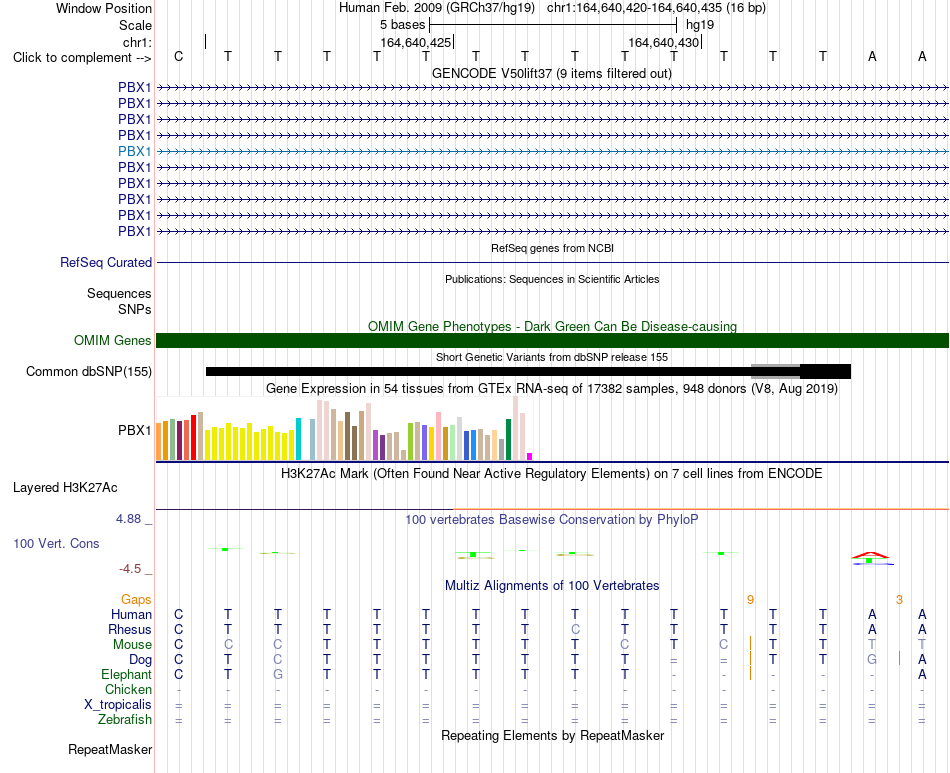Click the Zebrafish species label
The width and height of the screenshot is (950, 773).
tap(125, 720)
